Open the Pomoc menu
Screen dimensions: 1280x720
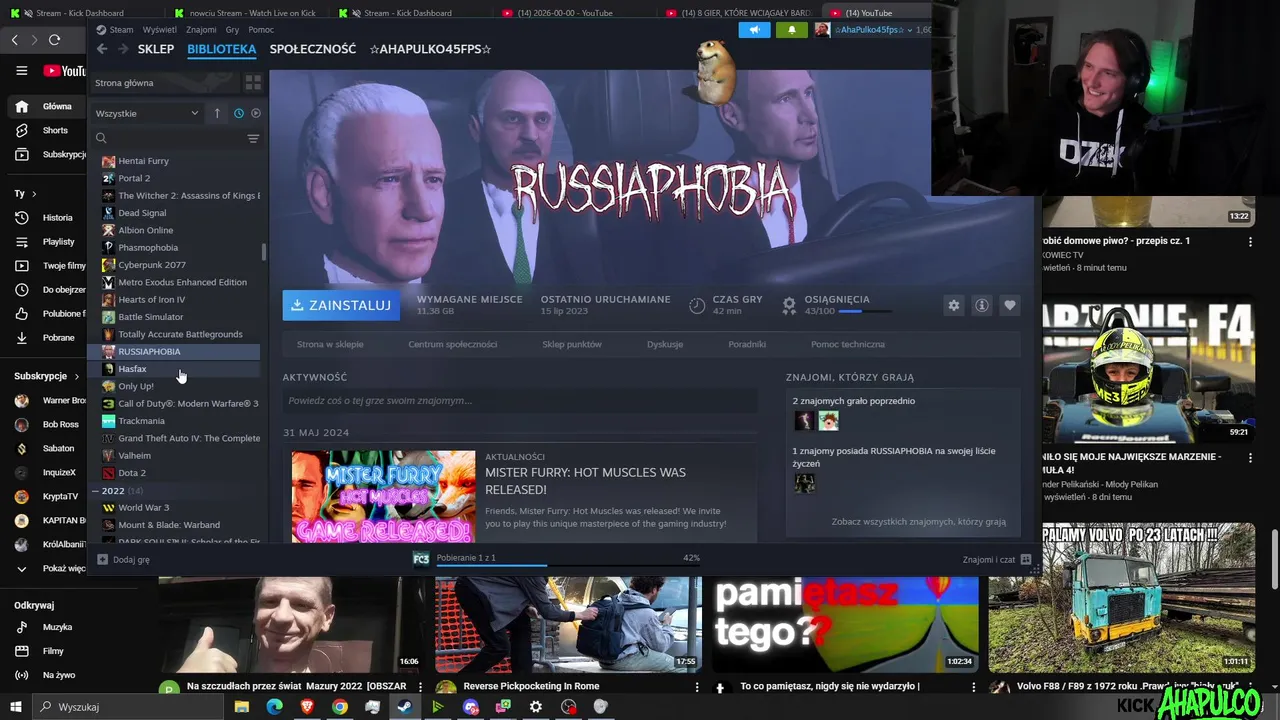pyautogui.click(x=261, y=30)
